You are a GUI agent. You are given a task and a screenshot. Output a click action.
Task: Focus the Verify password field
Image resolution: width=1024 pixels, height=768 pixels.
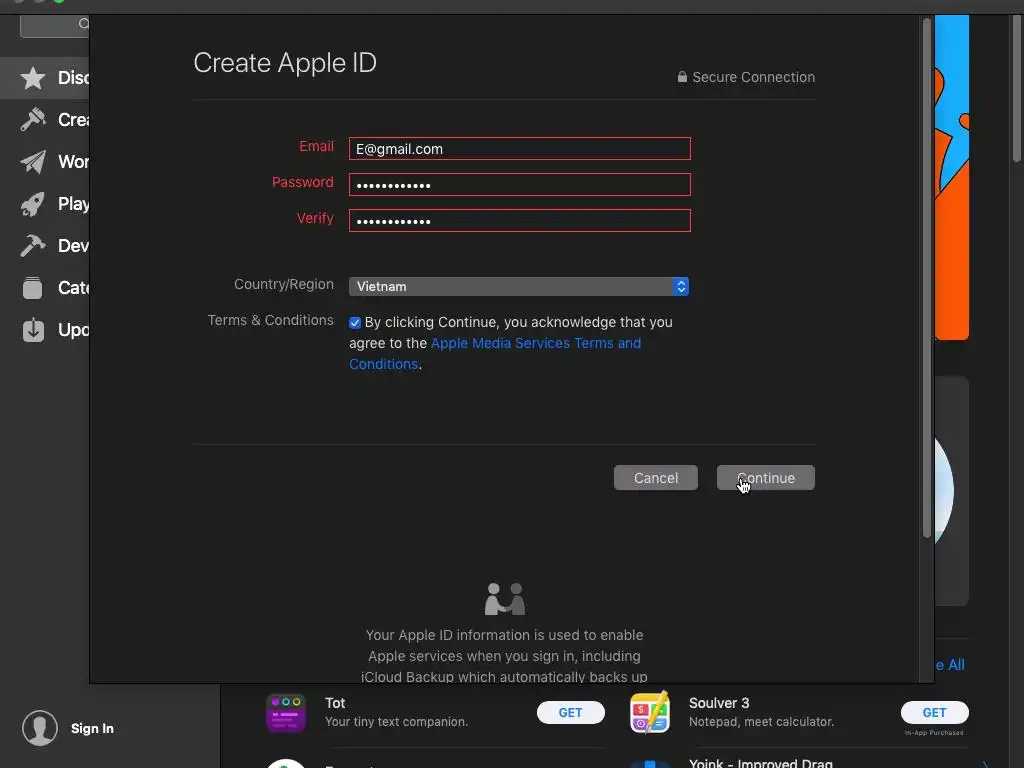point(520,221)
